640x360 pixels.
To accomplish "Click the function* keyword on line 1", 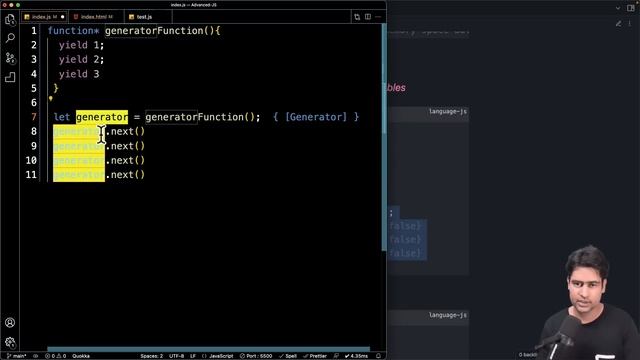I will (x=73, y=31).
